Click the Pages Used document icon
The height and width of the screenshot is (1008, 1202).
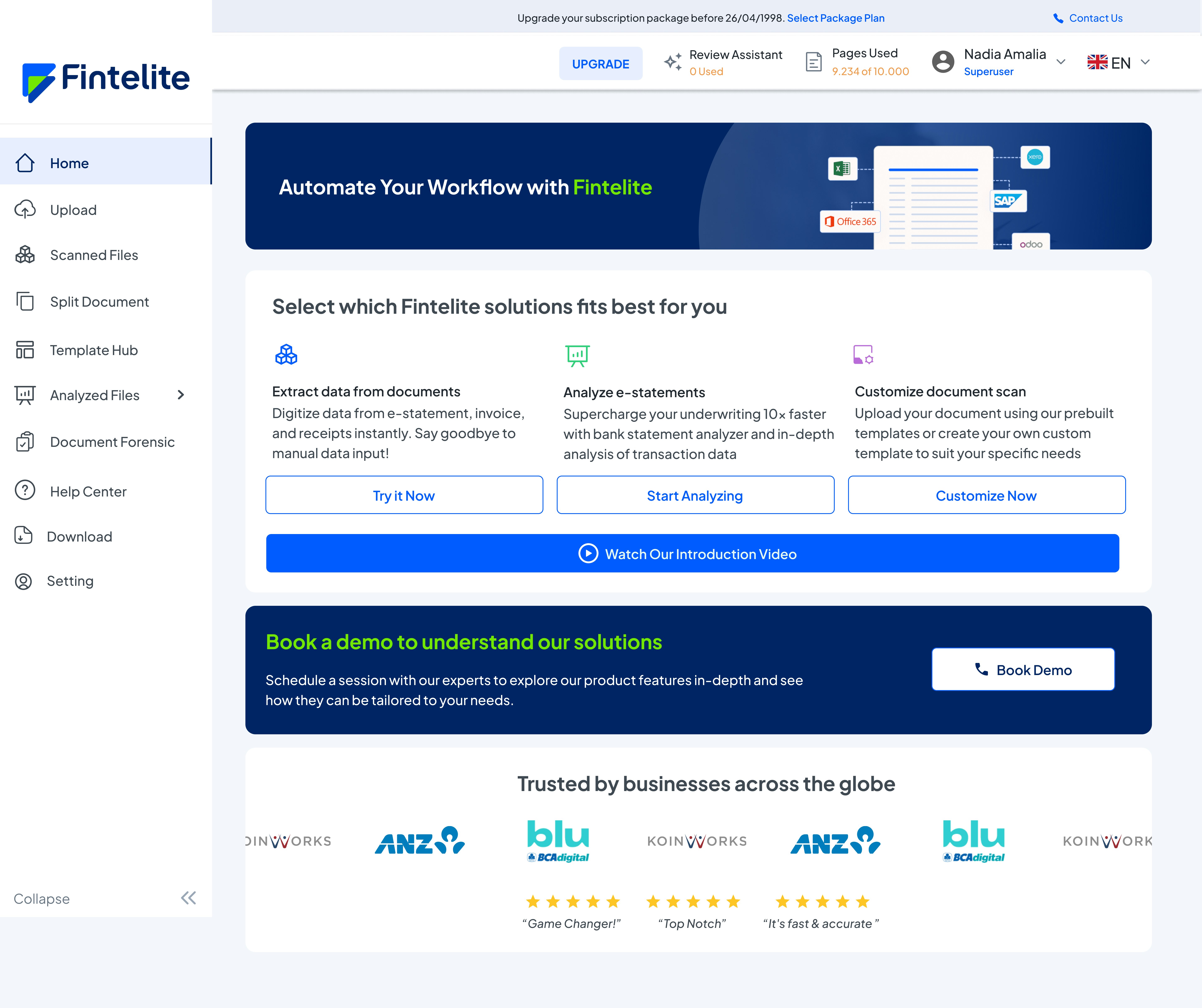coord(813,62)
